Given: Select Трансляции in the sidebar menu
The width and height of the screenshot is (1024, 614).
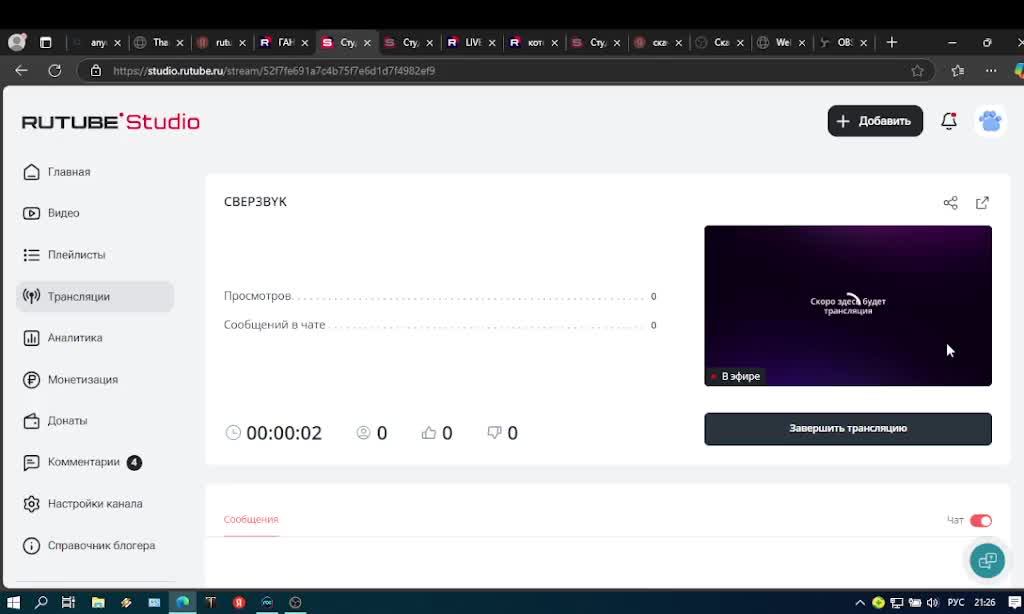Looking at the screenshot, I should 95,297.
